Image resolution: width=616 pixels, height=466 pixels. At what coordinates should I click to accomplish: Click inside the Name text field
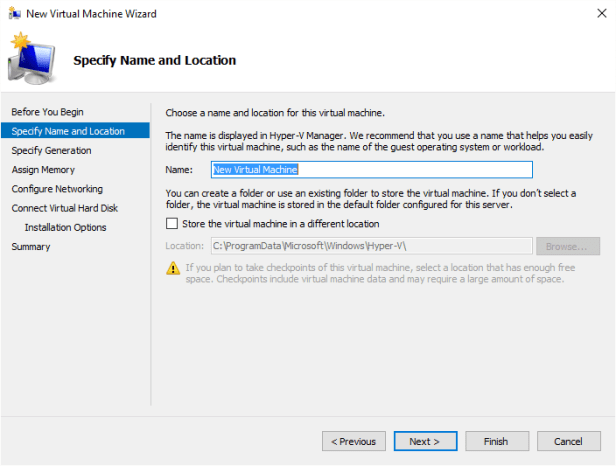(x=371, y=170)
